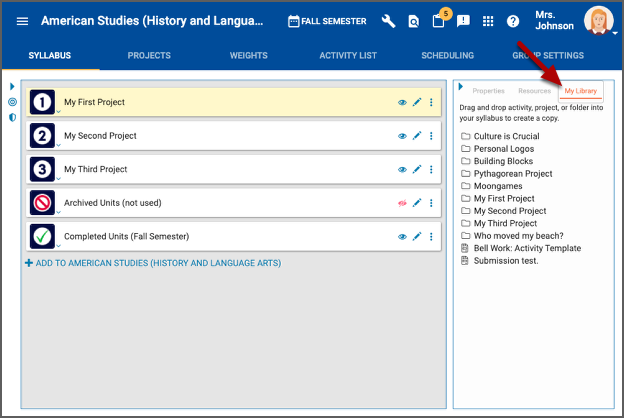
Task: Open the My Library tab
Action: click(x=580, y=91)
